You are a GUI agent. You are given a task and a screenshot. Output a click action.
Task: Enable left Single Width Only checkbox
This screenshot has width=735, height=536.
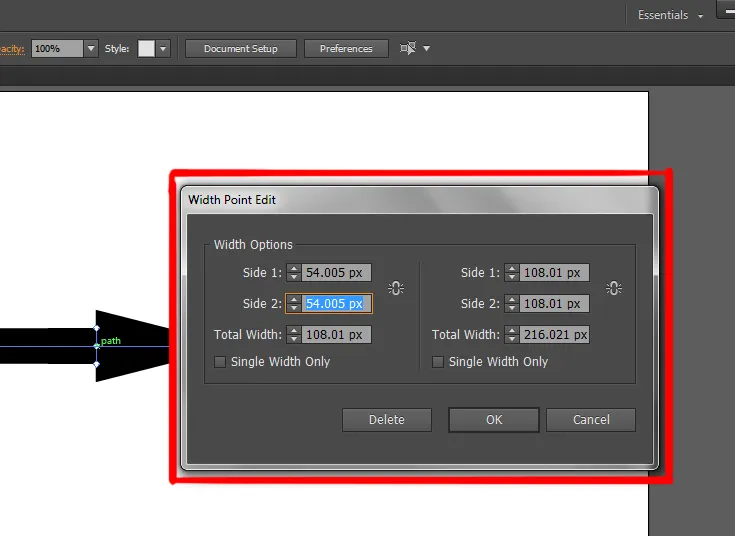point(220,362)
